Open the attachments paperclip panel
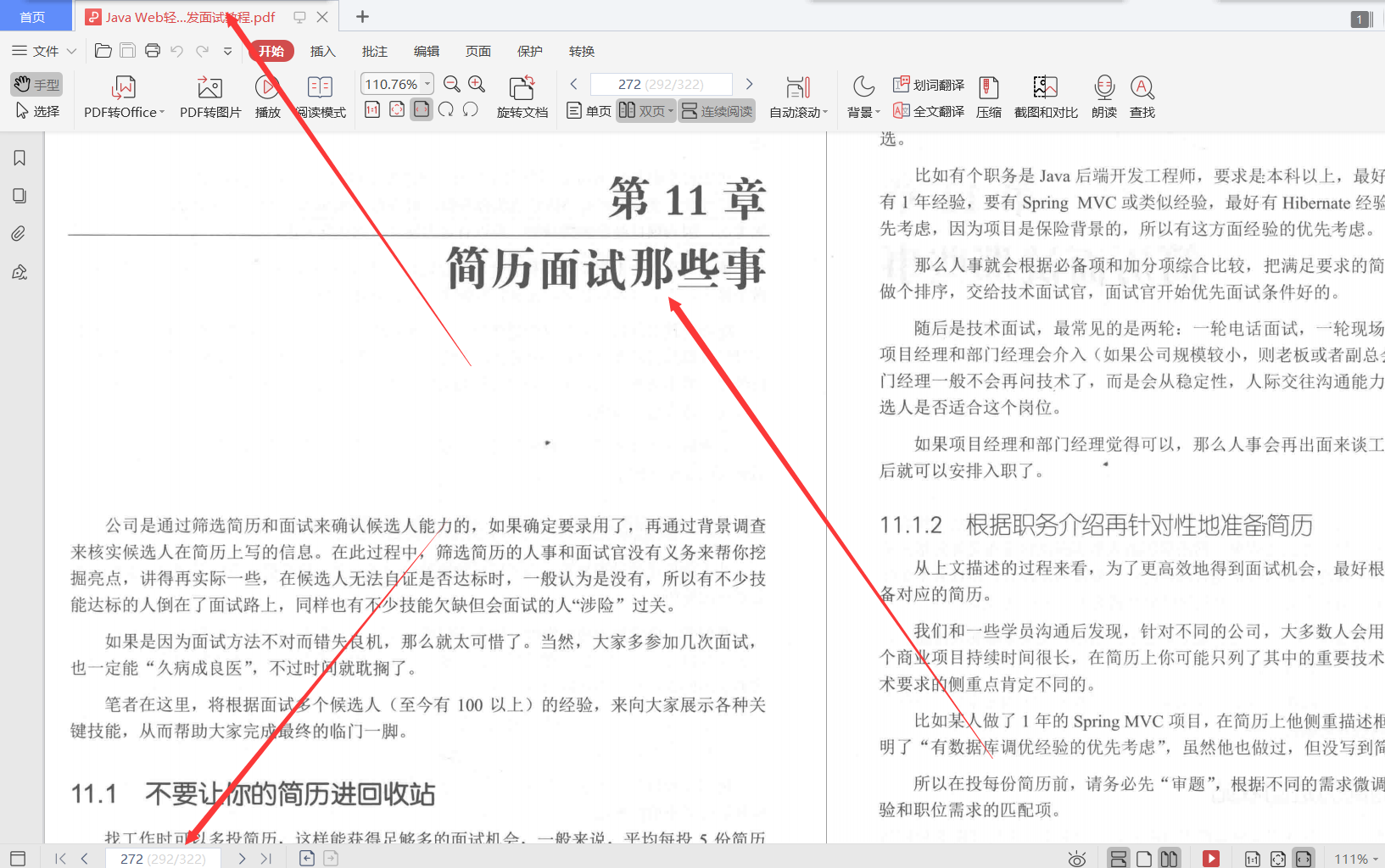The height and width of the screenshot is (868, 1385). (x=20, y=233)
